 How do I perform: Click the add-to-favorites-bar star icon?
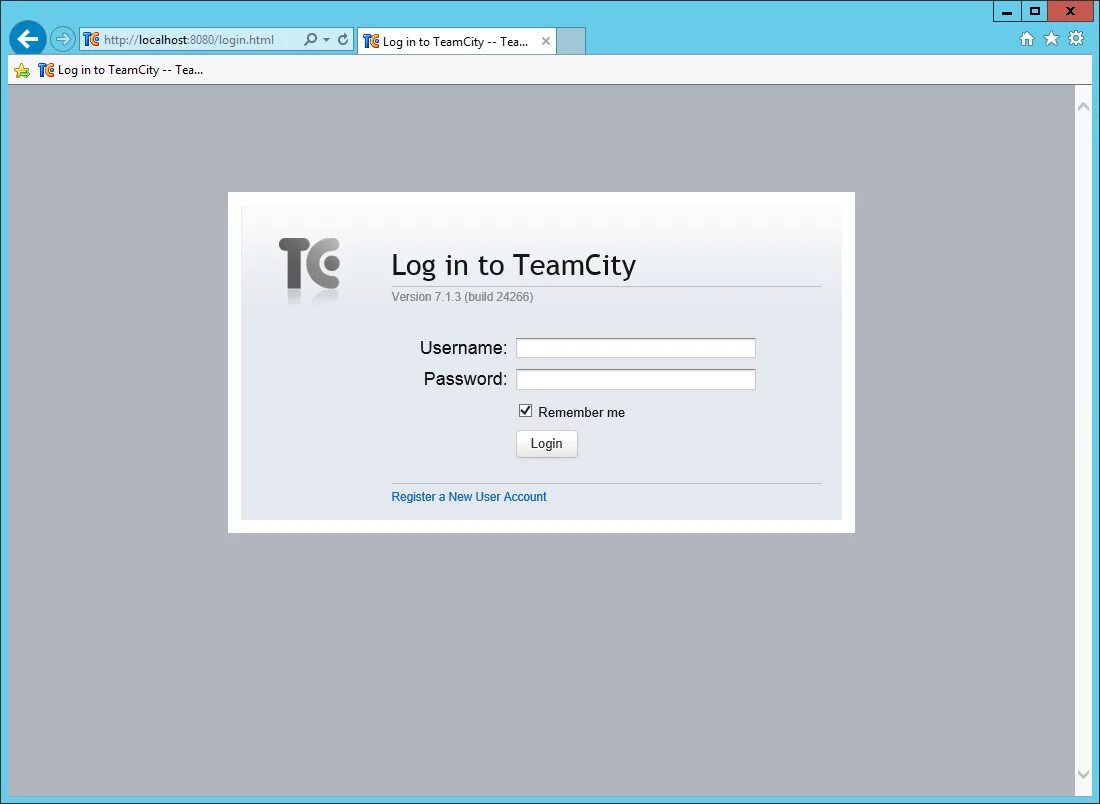(22, 70)
